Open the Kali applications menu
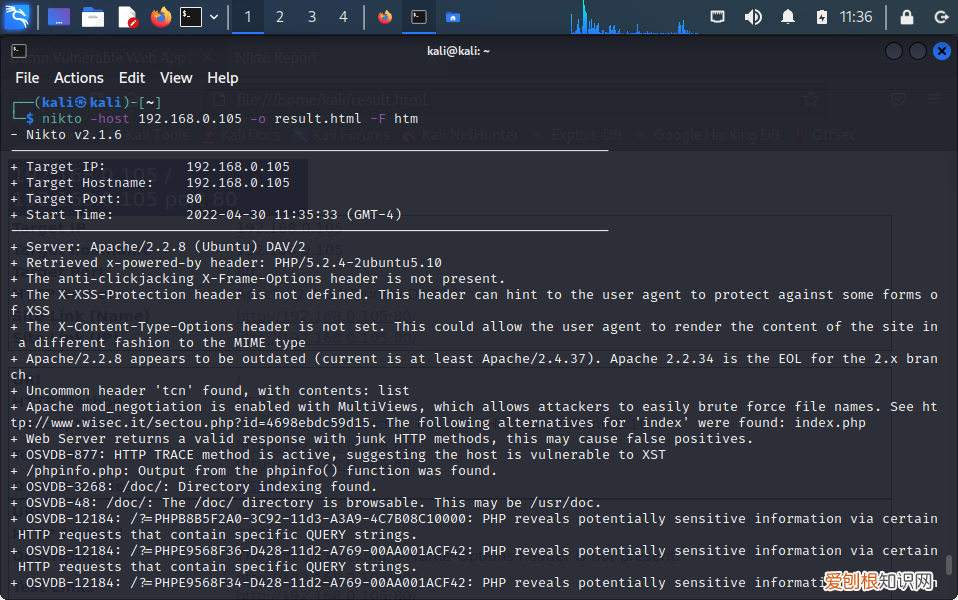Viewport: 958px width, 600px height. click(x=17, y=17)
